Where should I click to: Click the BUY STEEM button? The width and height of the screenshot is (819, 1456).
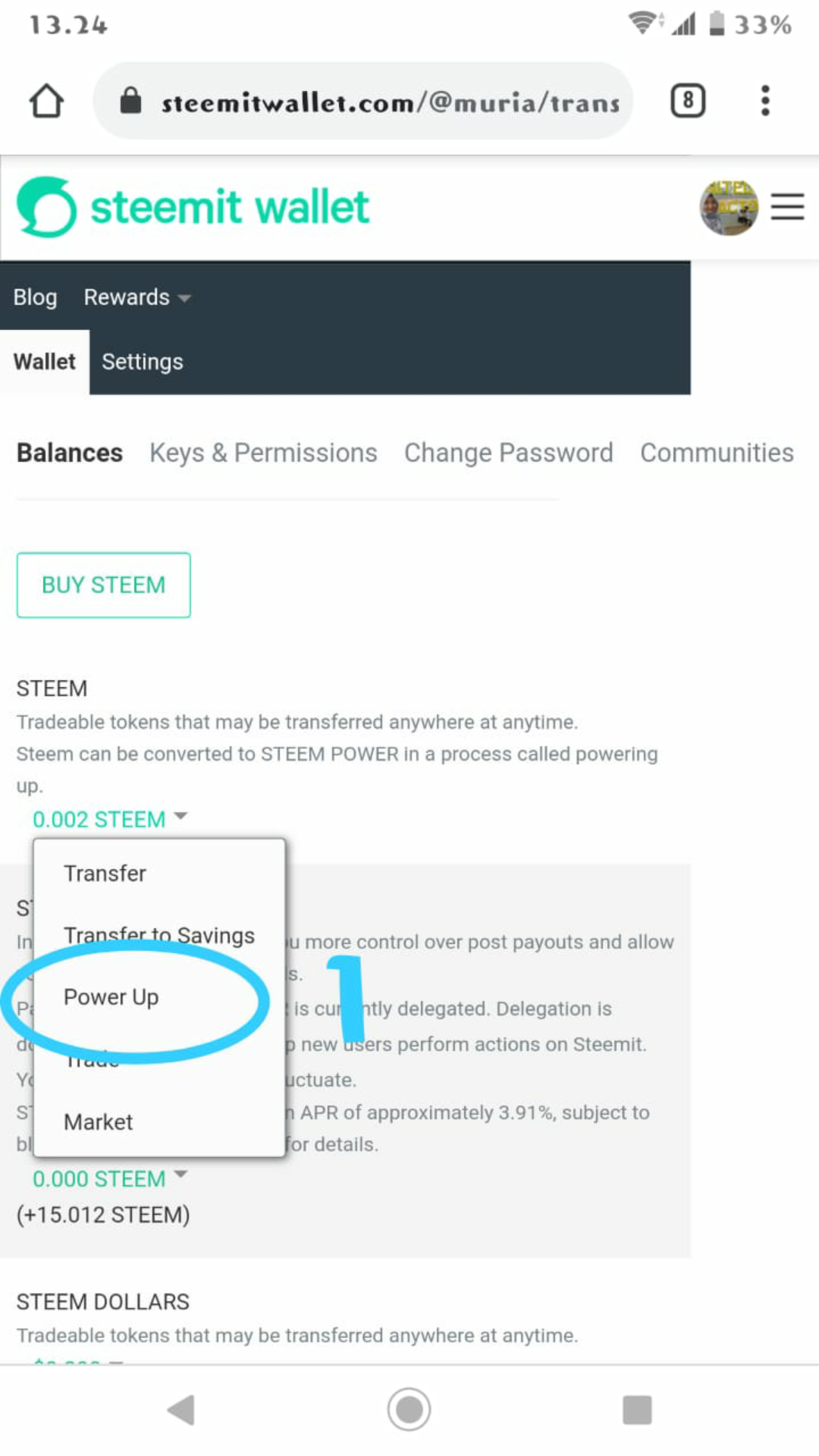pos(104,585)
